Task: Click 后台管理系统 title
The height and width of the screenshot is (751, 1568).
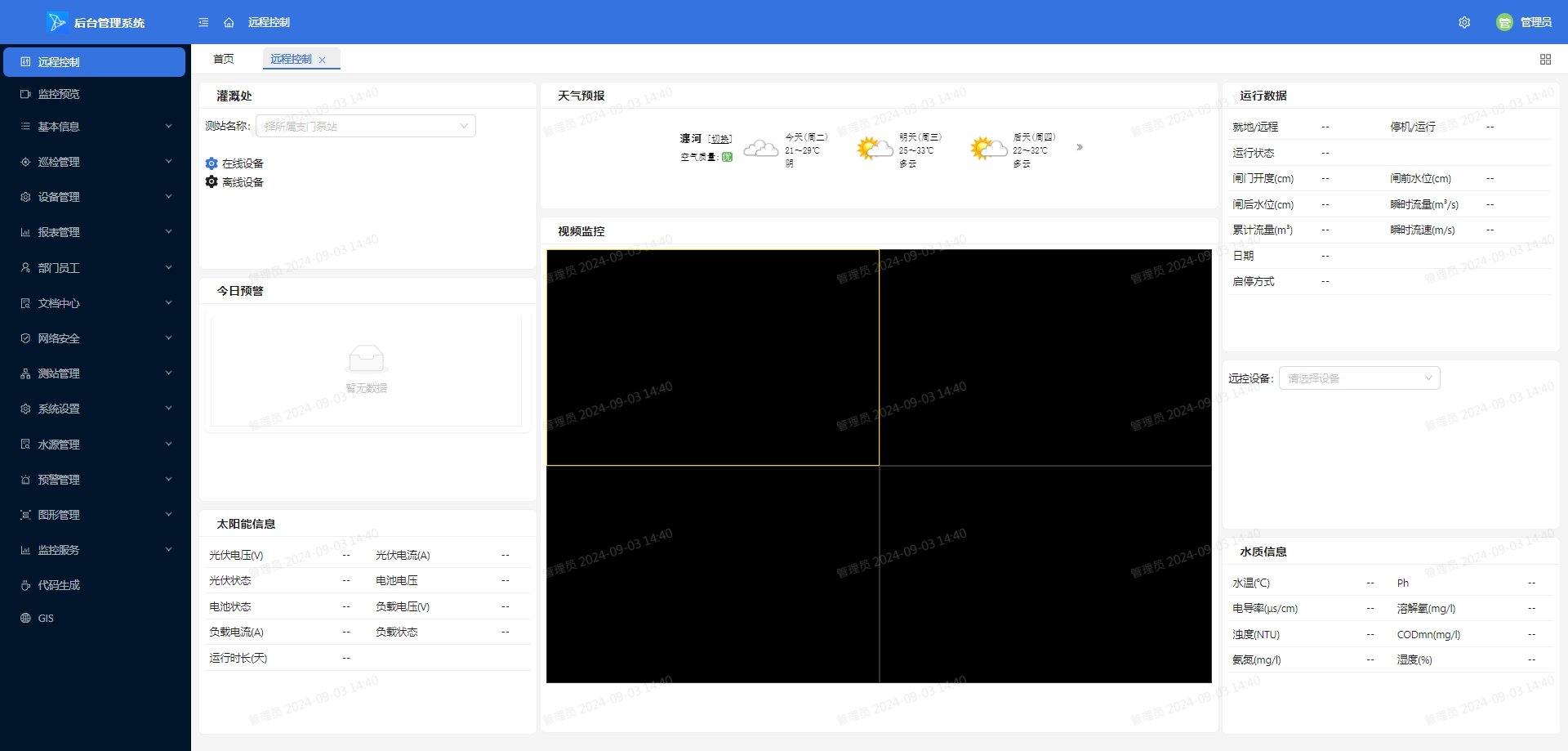Action: click(109, 23)
